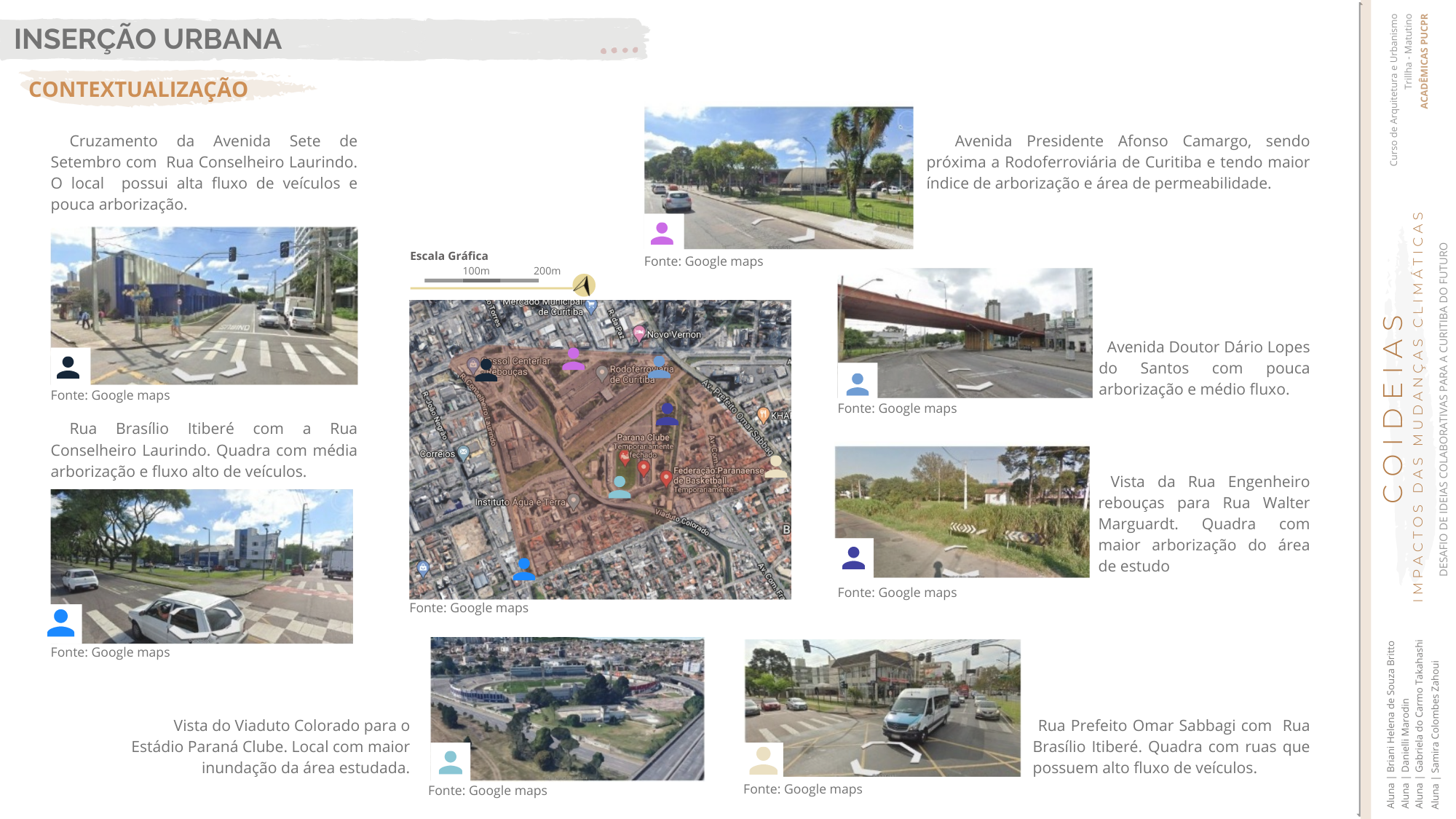Click the Fonte: Google maps caption under the map
1456x819 pixels.
click(x=470, y=607)
